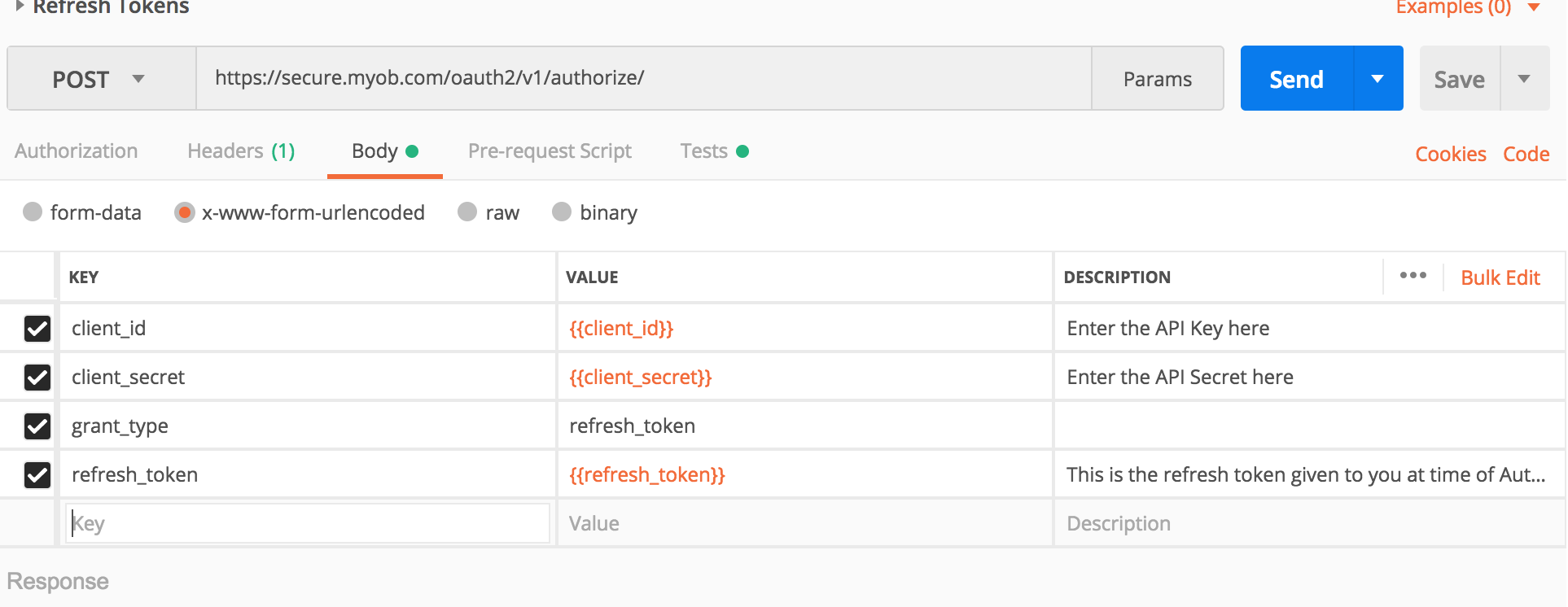
Task: Open the Code link
Action: (x=1526, y=154)
